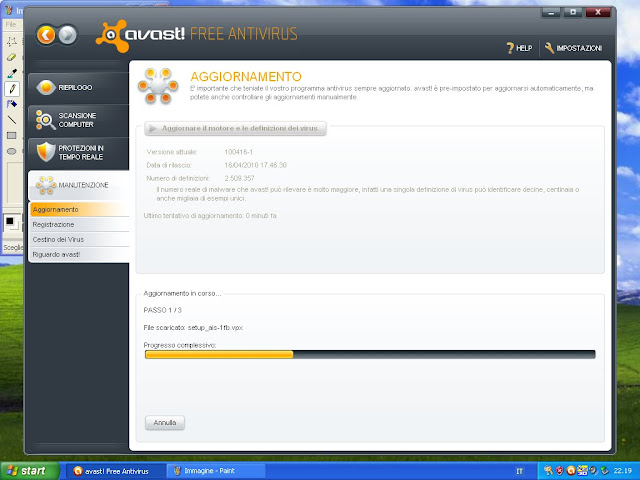Select the Line tool in Paint
The width and height of the screenshot is (640, 480).
pos(12,120)
